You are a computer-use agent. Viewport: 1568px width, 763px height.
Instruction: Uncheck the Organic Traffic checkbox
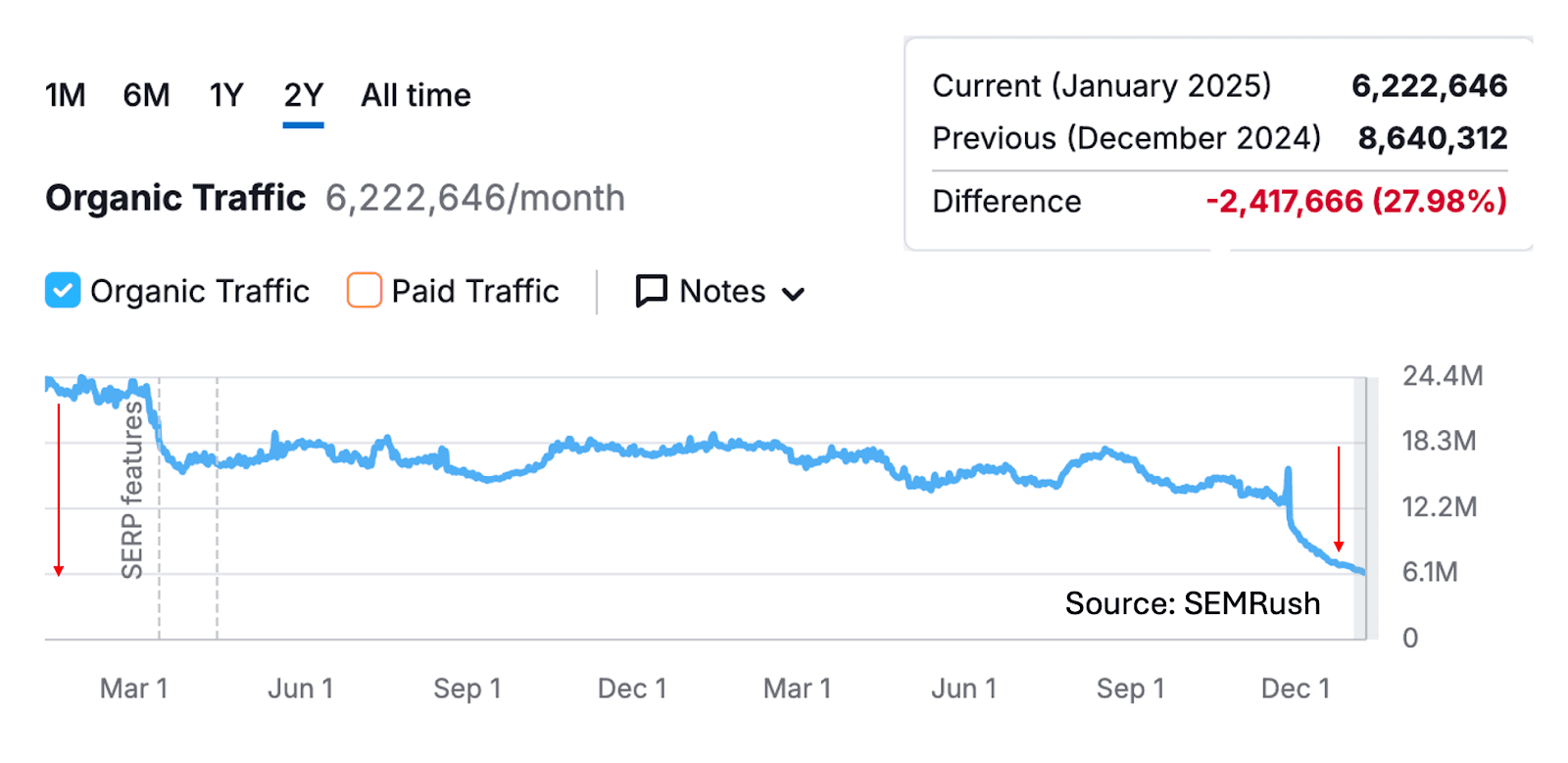click(x=63, y=291)
